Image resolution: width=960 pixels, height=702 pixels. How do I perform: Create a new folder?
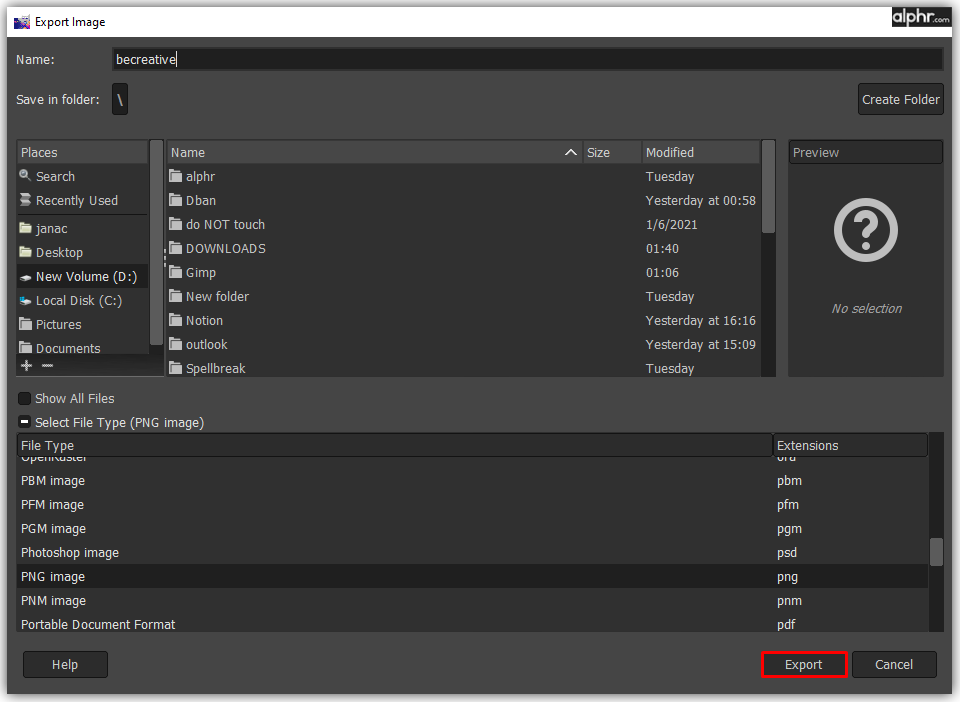[x=901, y=99]
